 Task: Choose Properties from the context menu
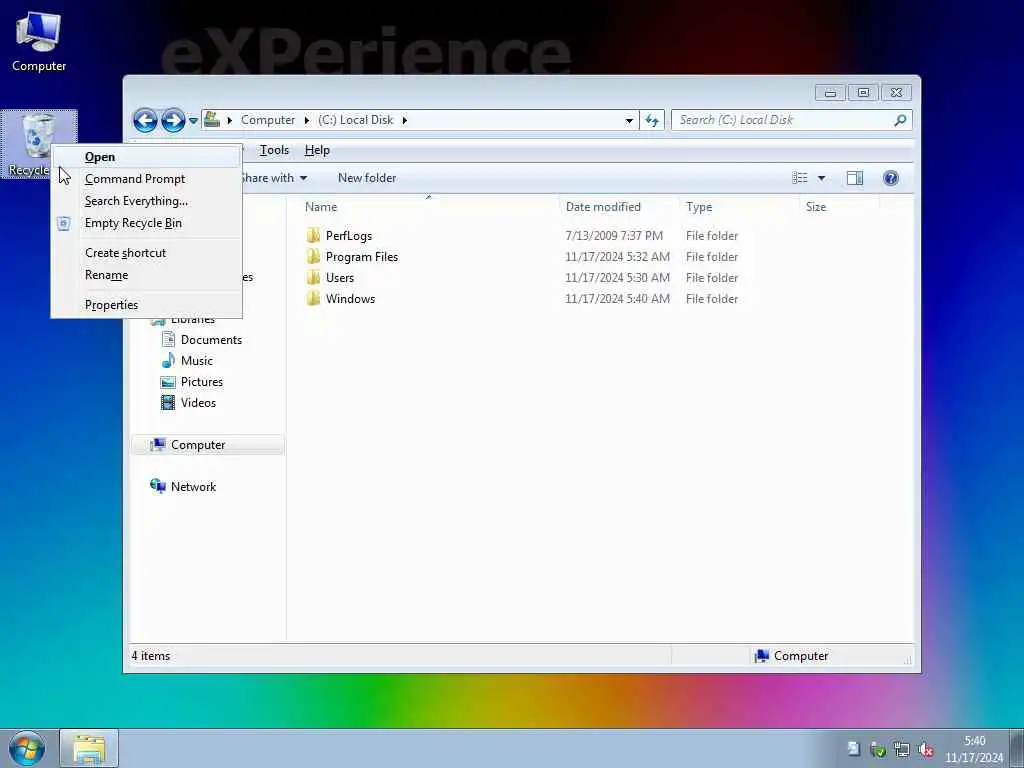click(x=146, y=305)
